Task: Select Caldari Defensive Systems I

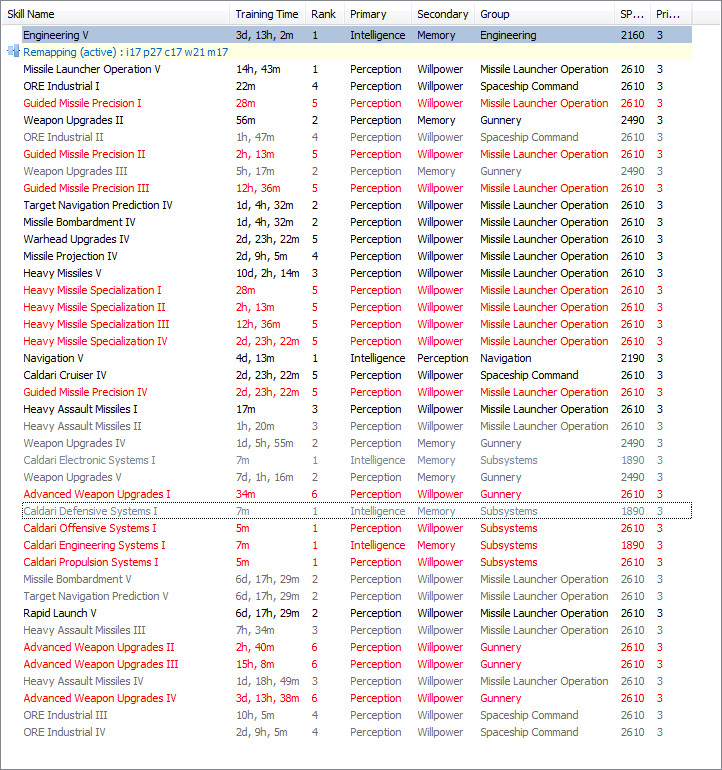Action: tap(357, 511)
